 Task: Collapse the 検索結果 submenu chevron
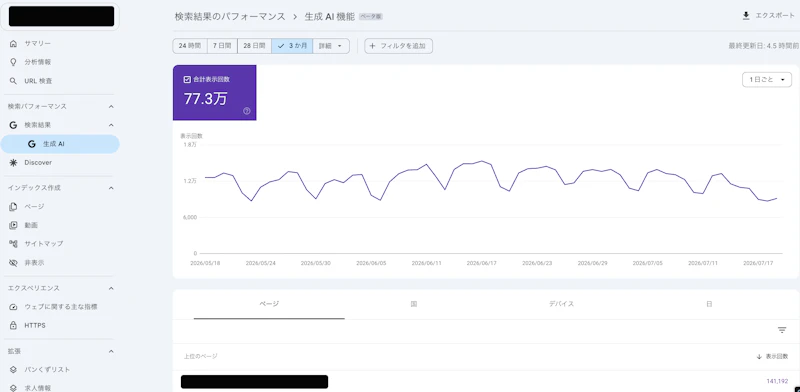tap(111, 125)
